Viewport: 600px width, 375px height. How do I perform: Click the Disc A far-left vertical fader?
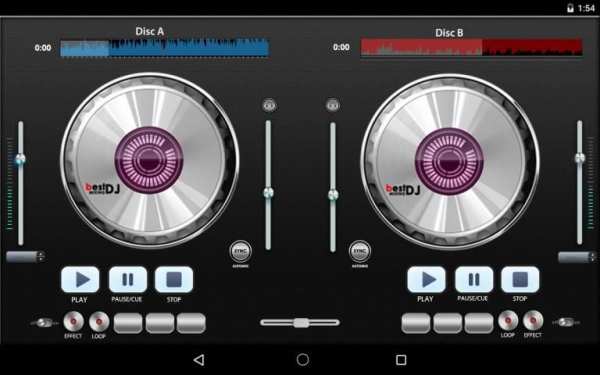pyautogui.click(x=21, y=183)
